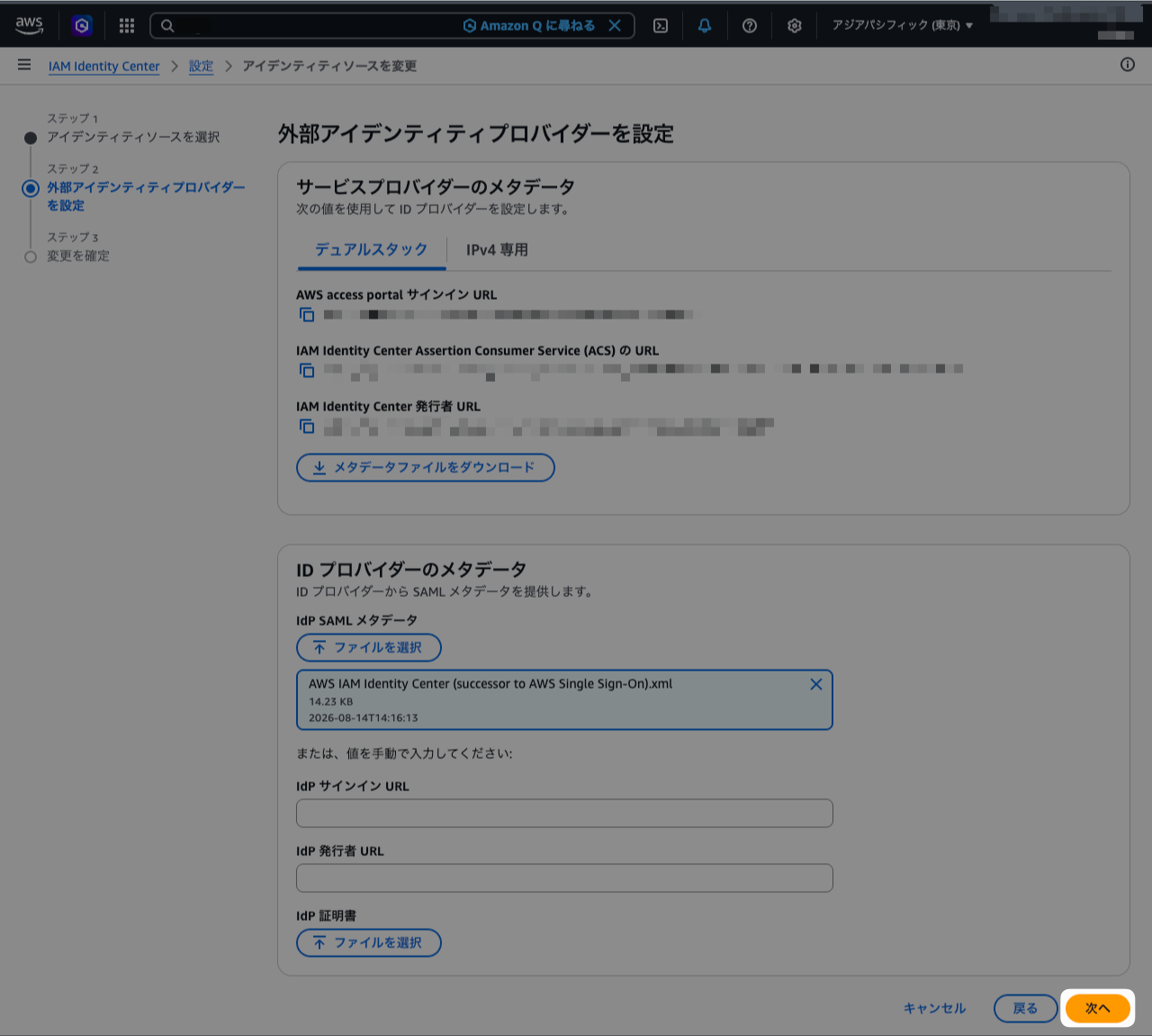
Task: Focus the IdP サインイン URL field
Action: click(x=564, y=813)
